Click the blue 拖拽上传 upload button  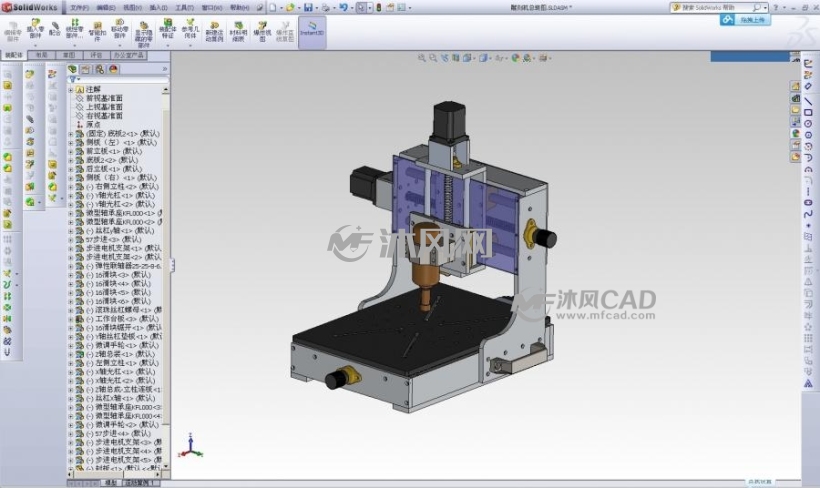click(x=745, y=20)
